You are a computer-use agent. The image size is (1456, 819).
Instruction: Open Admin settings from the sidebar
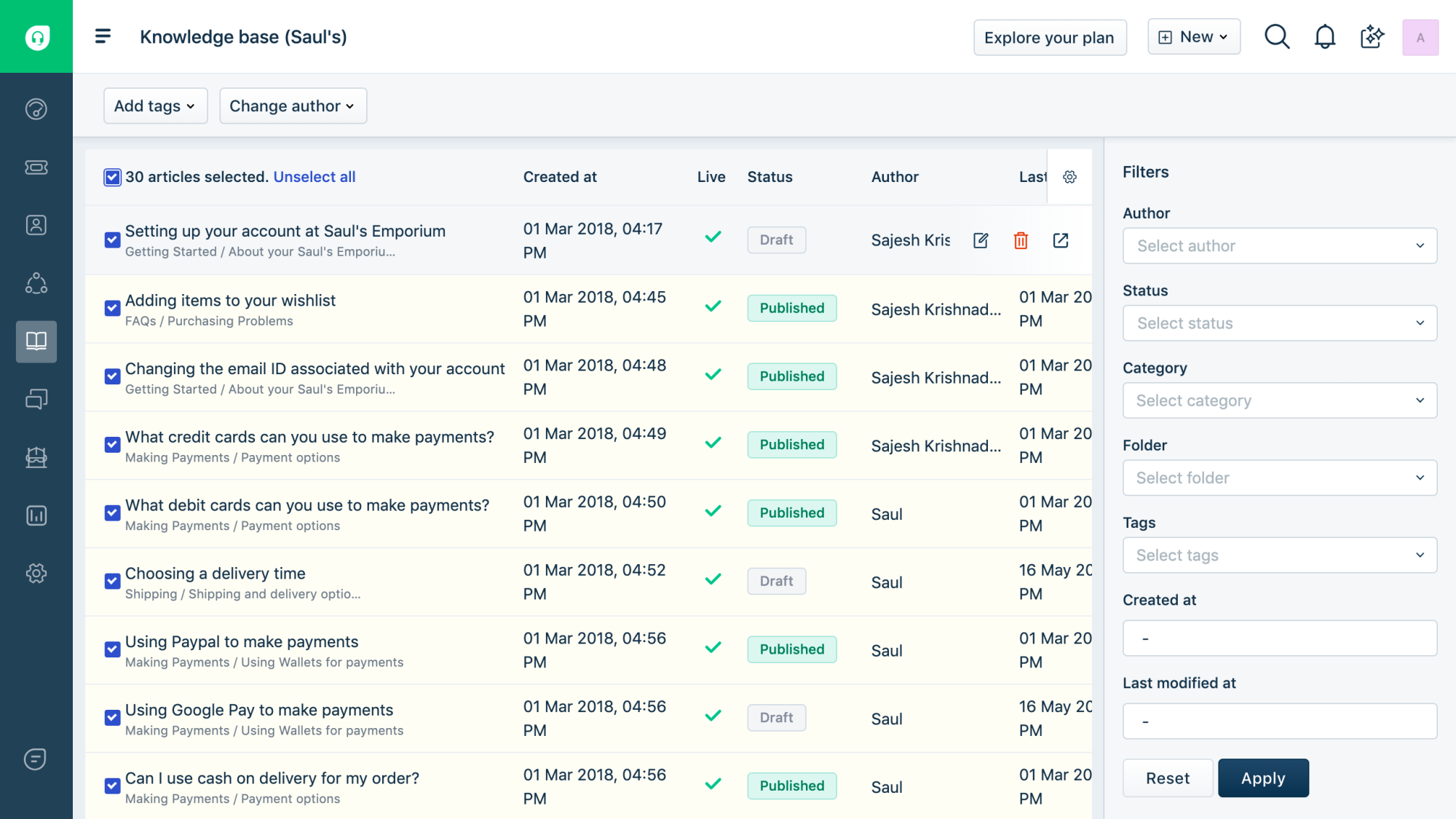36,573
